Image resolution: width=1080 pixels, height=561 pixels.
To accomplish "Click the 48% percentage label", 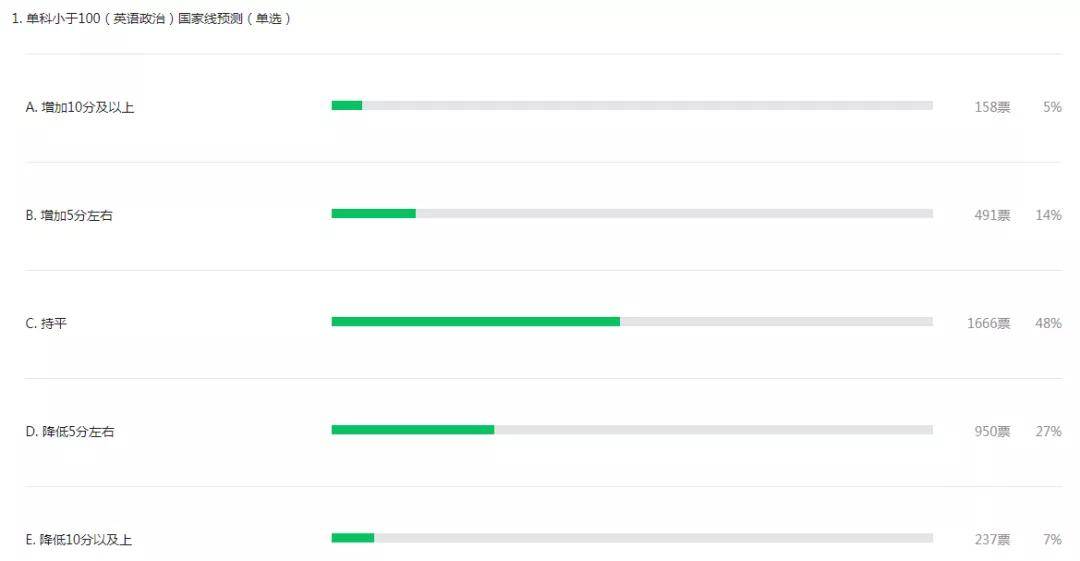I will coord(1049,323).
